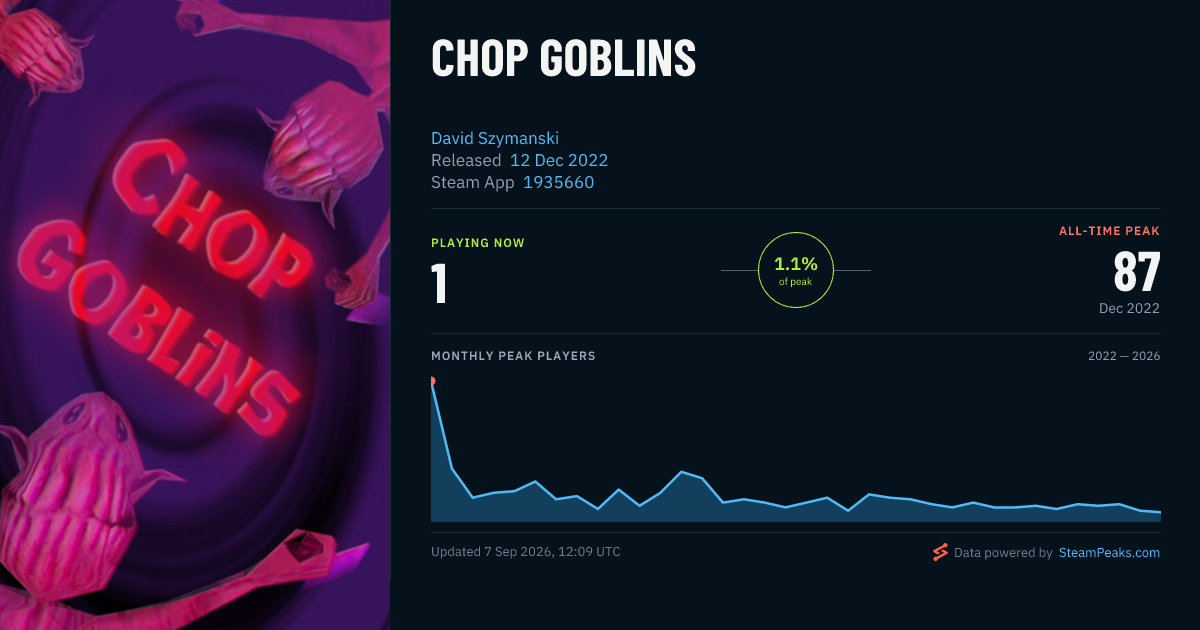Click the all-time peak value 87

pyautogui.click(x=1137, y=272)
